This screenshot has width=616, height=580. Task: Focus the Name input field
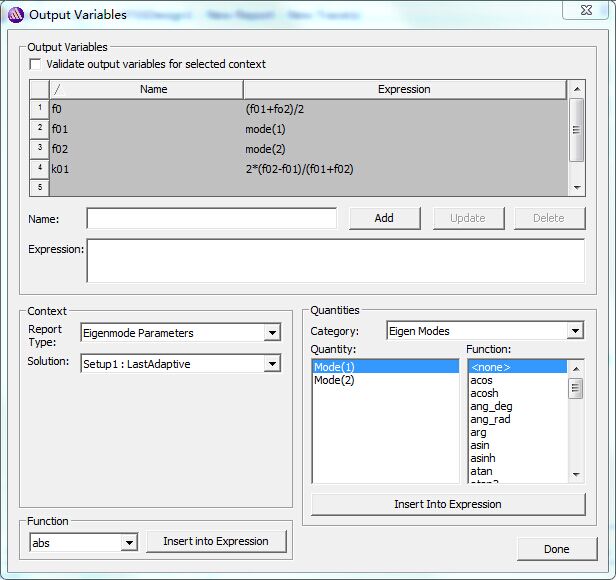(211, 218)
